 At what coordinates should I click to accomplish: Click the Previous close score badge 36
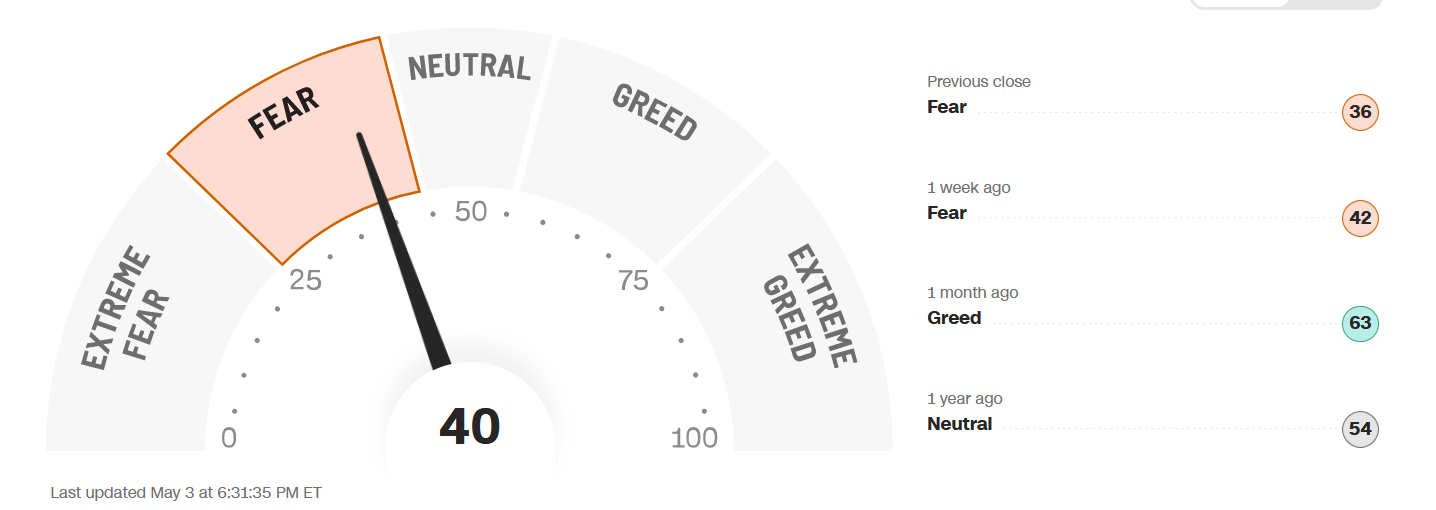(1360, 112)
